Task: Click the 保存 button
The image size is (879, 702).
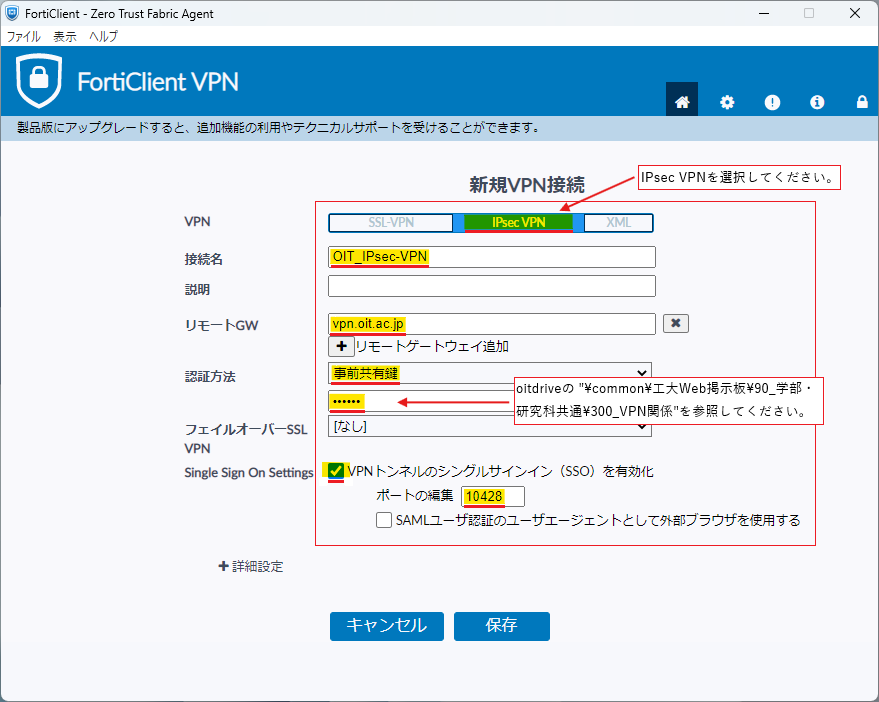Action: (x=501, y=626)
